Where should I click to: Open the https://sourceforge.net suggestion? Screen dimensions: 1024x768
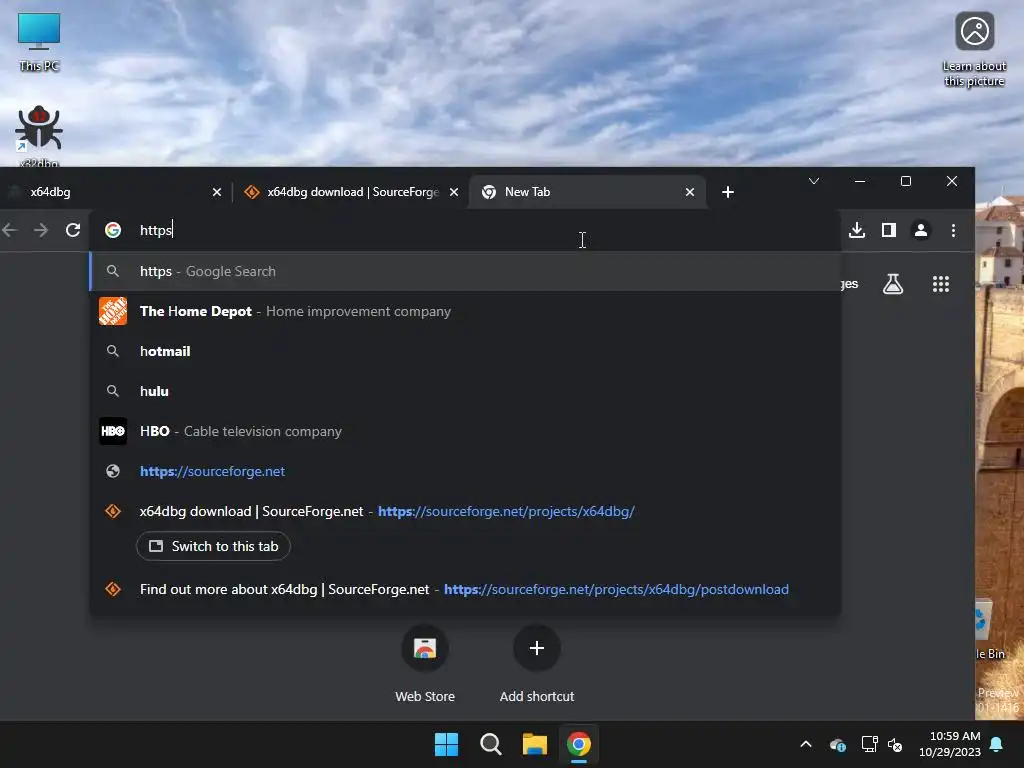click(x=465, y=471)
